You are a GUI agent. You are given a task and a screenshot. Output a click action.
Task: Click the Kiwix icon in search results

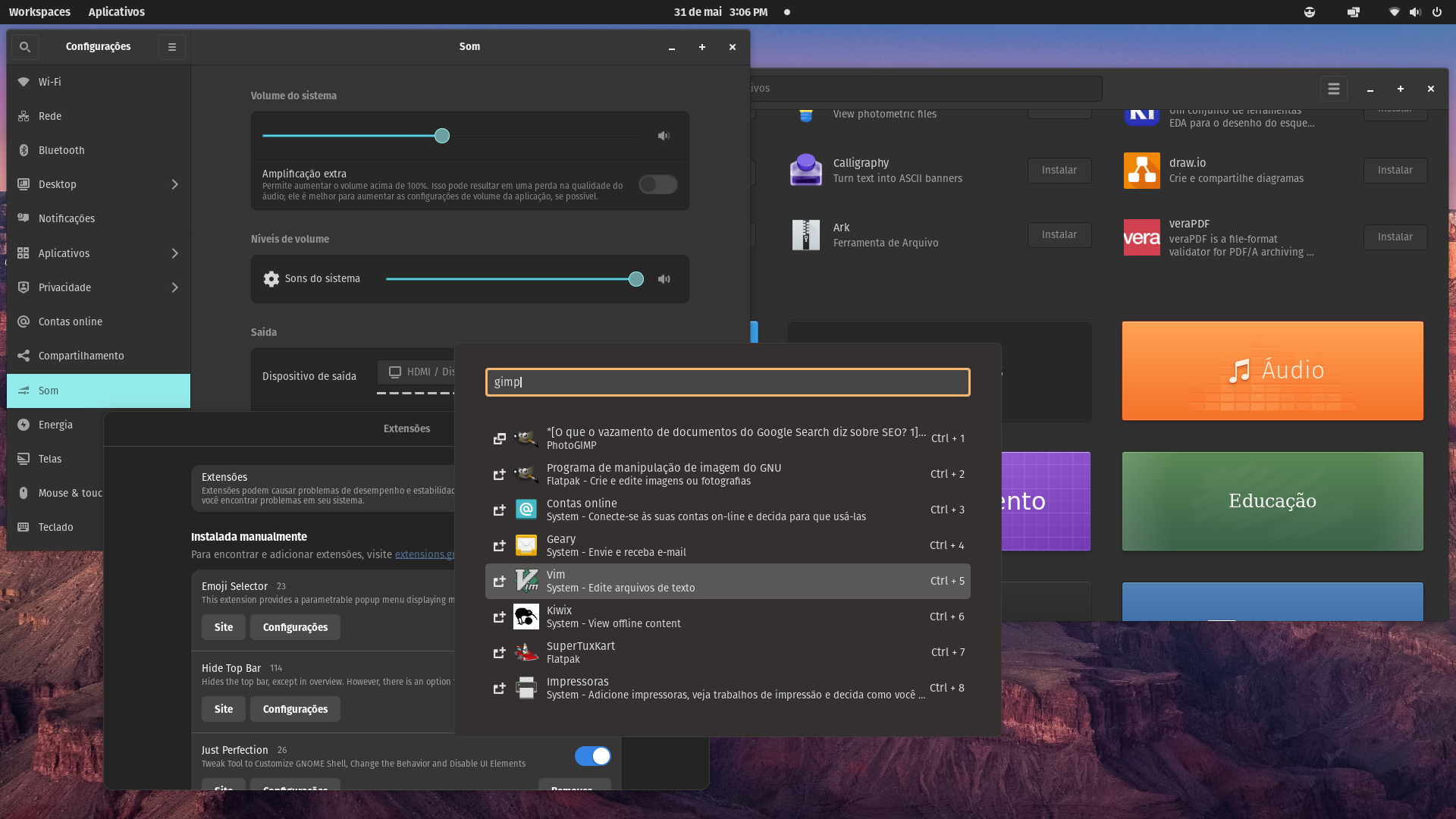click(x=526, y=617)
